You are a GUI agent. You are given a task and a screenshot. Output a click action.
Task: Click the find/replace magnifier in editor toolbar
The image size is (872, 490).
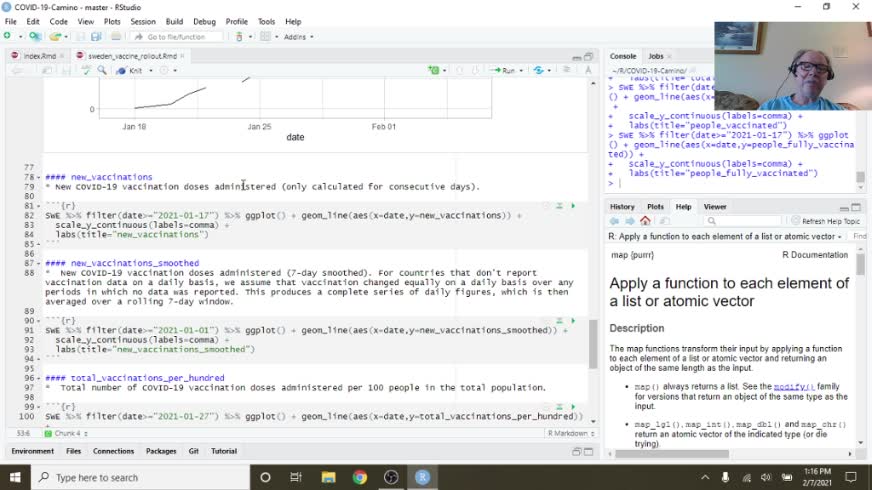pos(102,70)
